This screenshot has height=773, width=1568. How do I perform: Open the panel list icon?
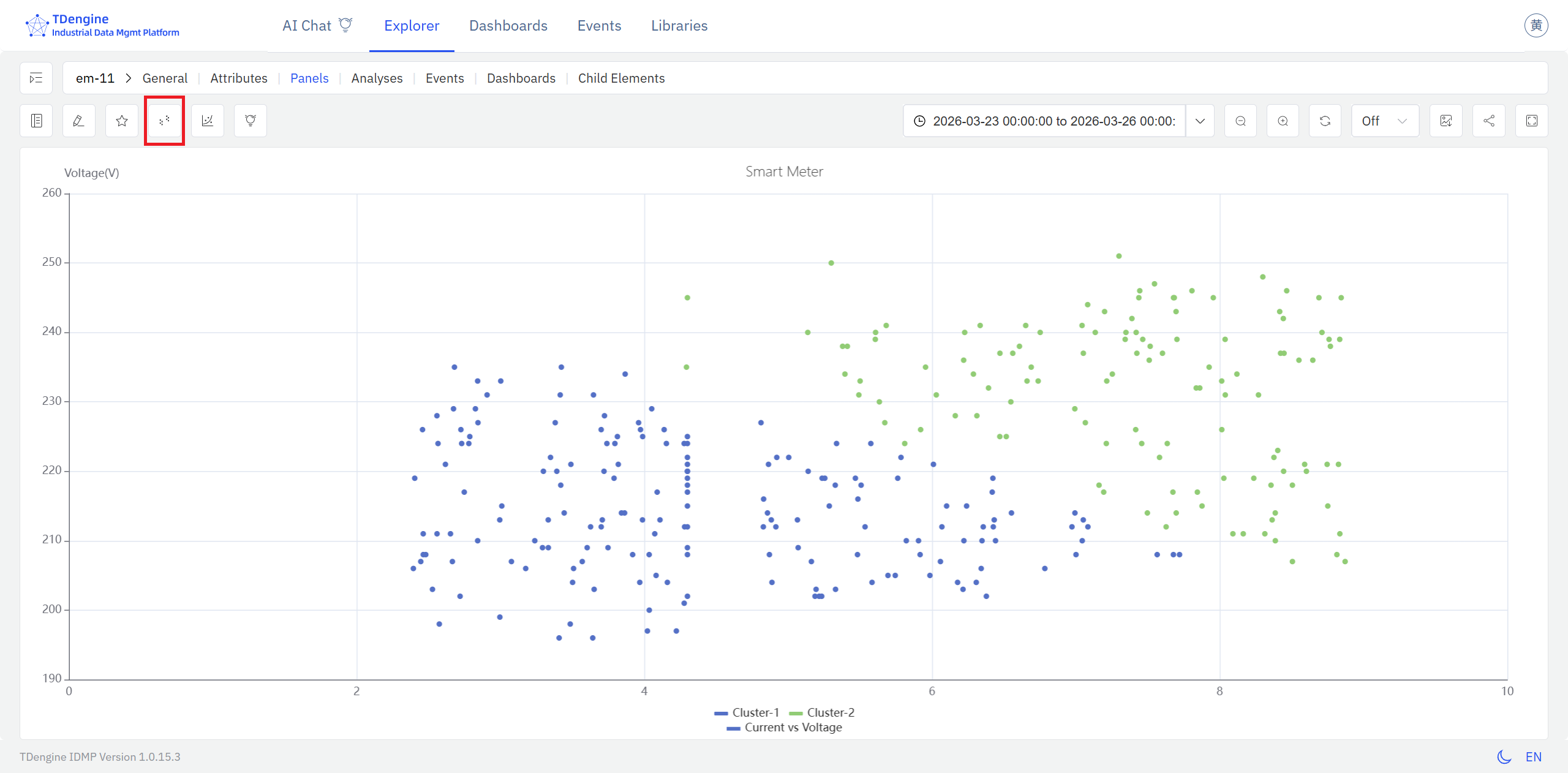[x=36, y=121]
